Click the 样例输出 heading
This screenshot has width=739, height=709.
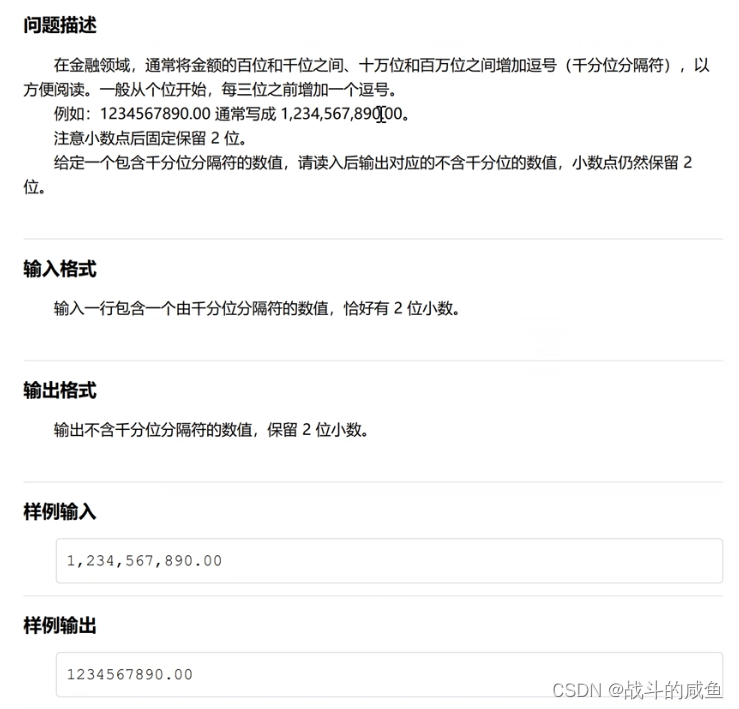pos(60,626)
